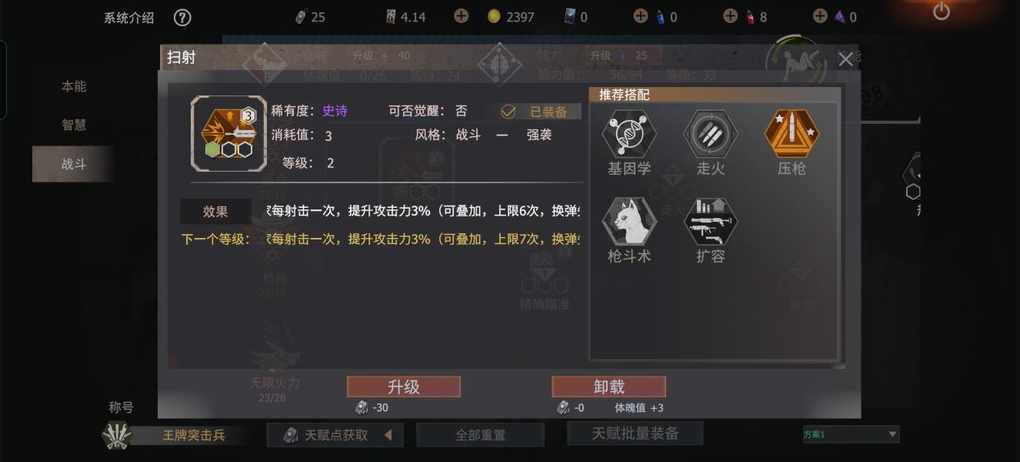Select the 走火 talent icon
Screen dimensions: 1020x462
point(710,134)
